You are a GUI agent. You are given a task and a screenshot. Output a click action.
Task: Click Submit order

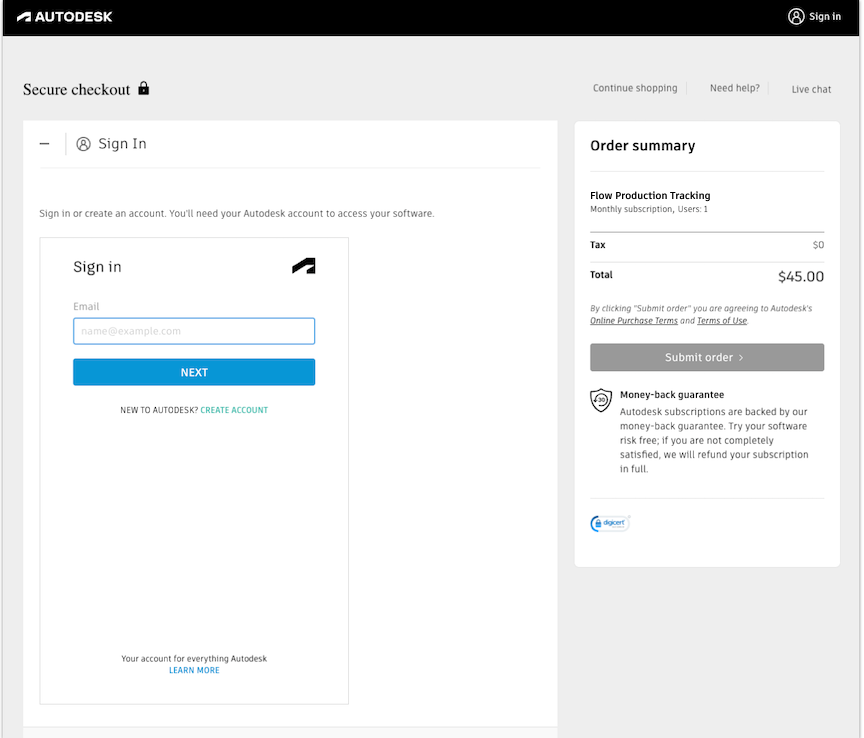pyautogui.click(x=707, y=357)
